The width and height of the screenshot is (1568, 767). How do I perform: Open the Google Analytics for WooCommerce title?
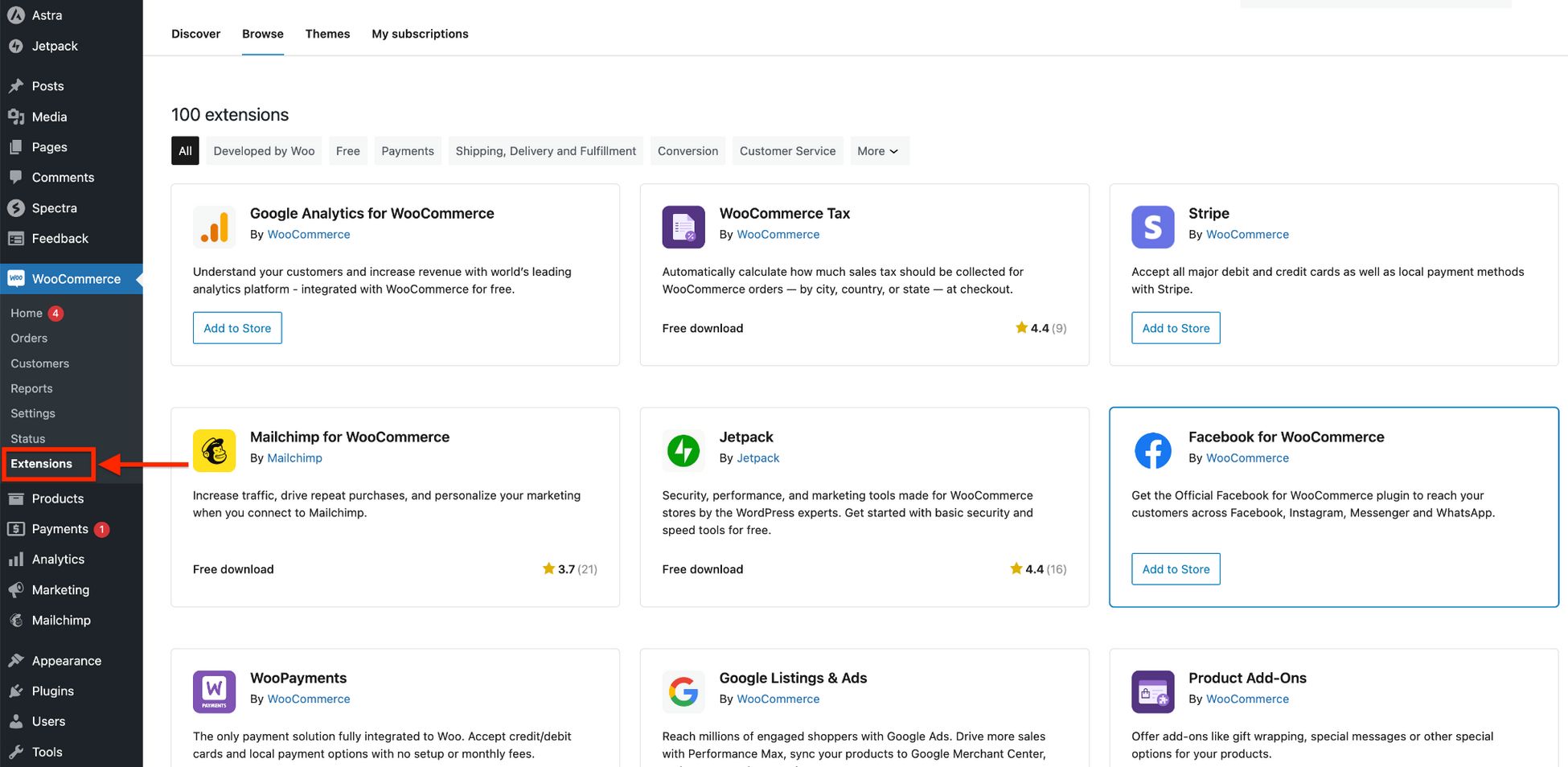371,213
